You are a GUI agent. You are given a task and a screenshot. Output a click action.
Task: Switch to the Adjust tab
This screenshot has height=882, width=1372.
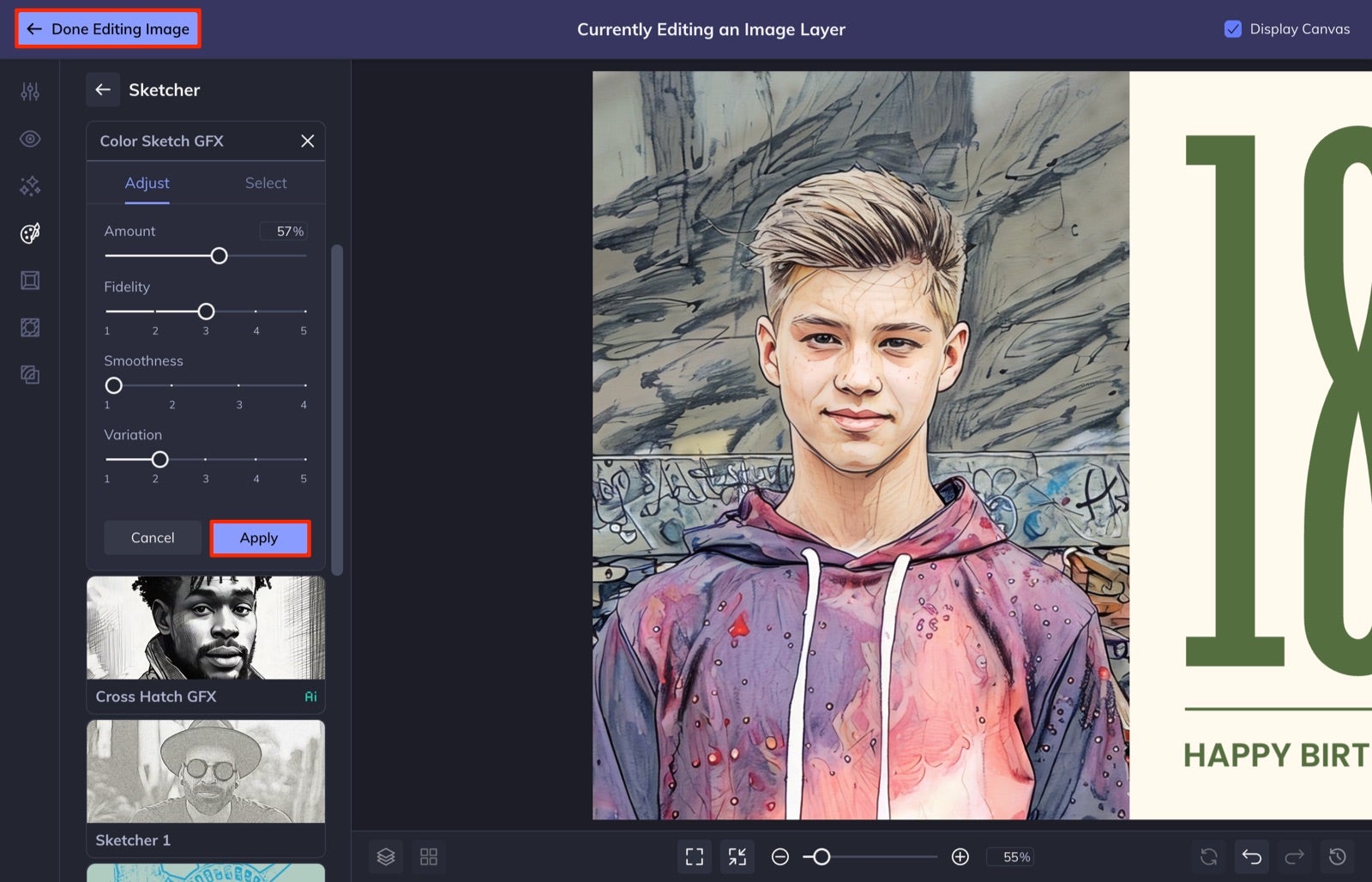[147, 183]
